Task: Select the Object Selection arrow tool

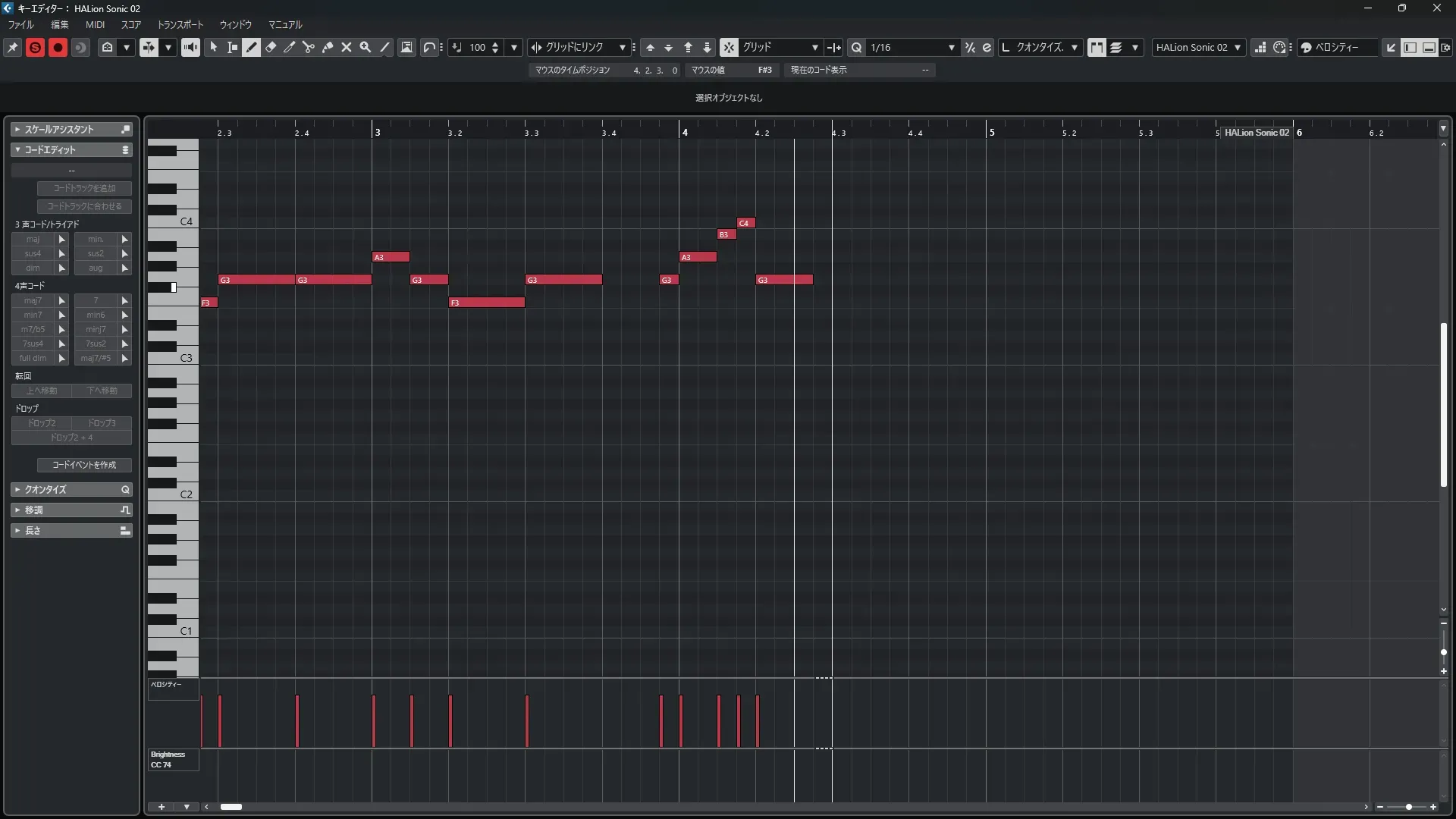Action: tap(214, 48)
